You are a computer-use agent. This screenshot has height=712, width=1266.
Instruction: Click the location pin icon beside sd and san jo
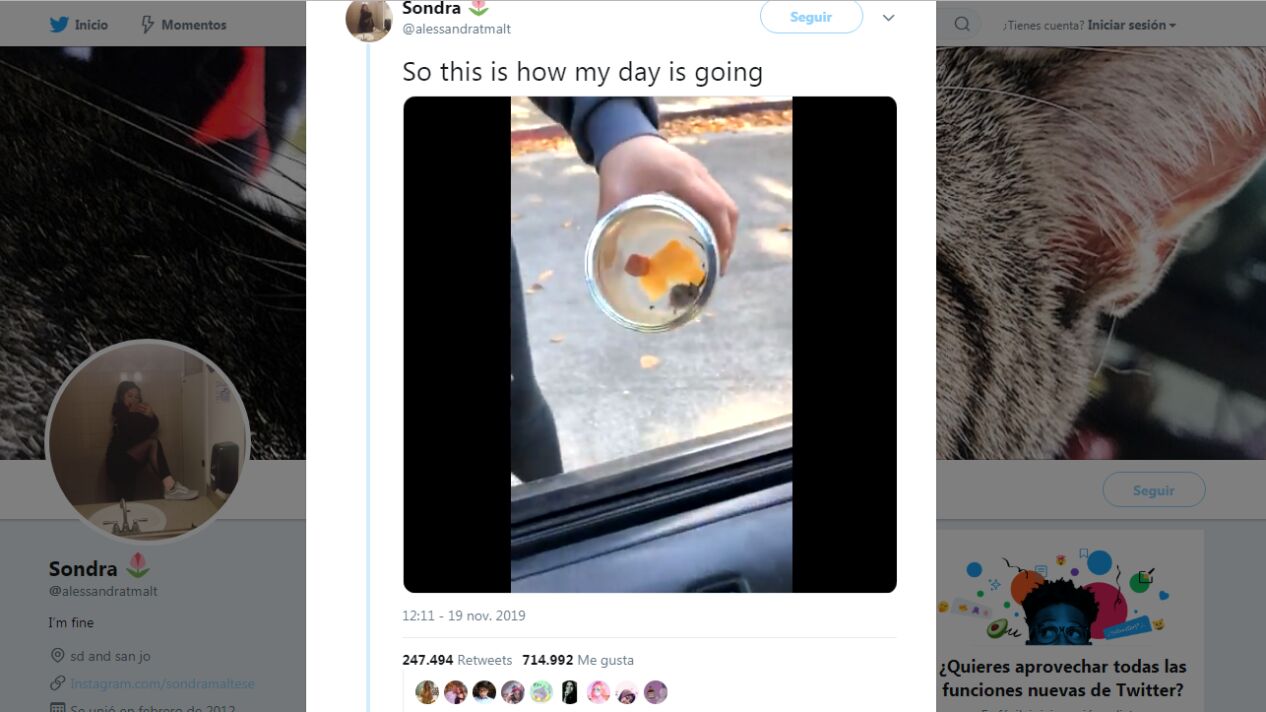coord(57,656)
